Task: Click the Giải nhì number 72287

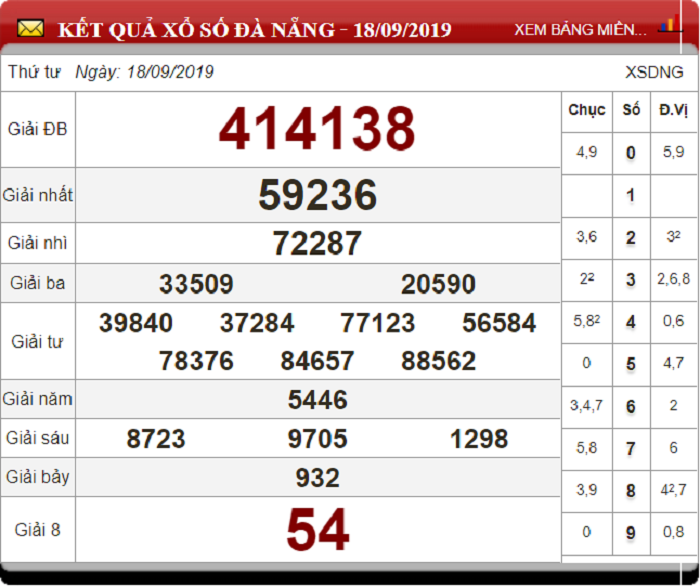Action: point(317,243)
